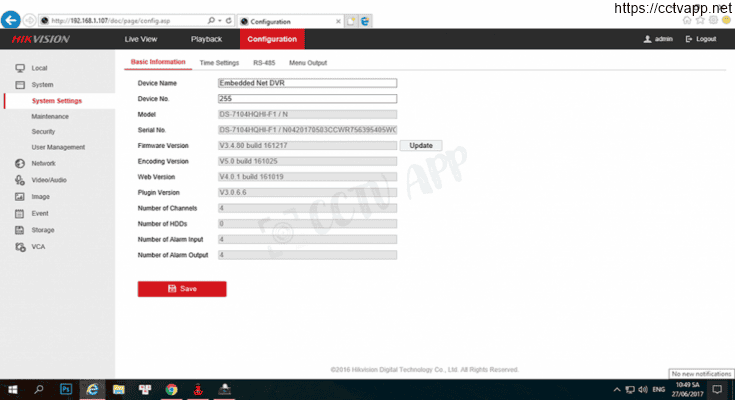Open the Storage section
The height and width of the screenshot is (400, 735).
pyautogui.click(x=43, y=230)
